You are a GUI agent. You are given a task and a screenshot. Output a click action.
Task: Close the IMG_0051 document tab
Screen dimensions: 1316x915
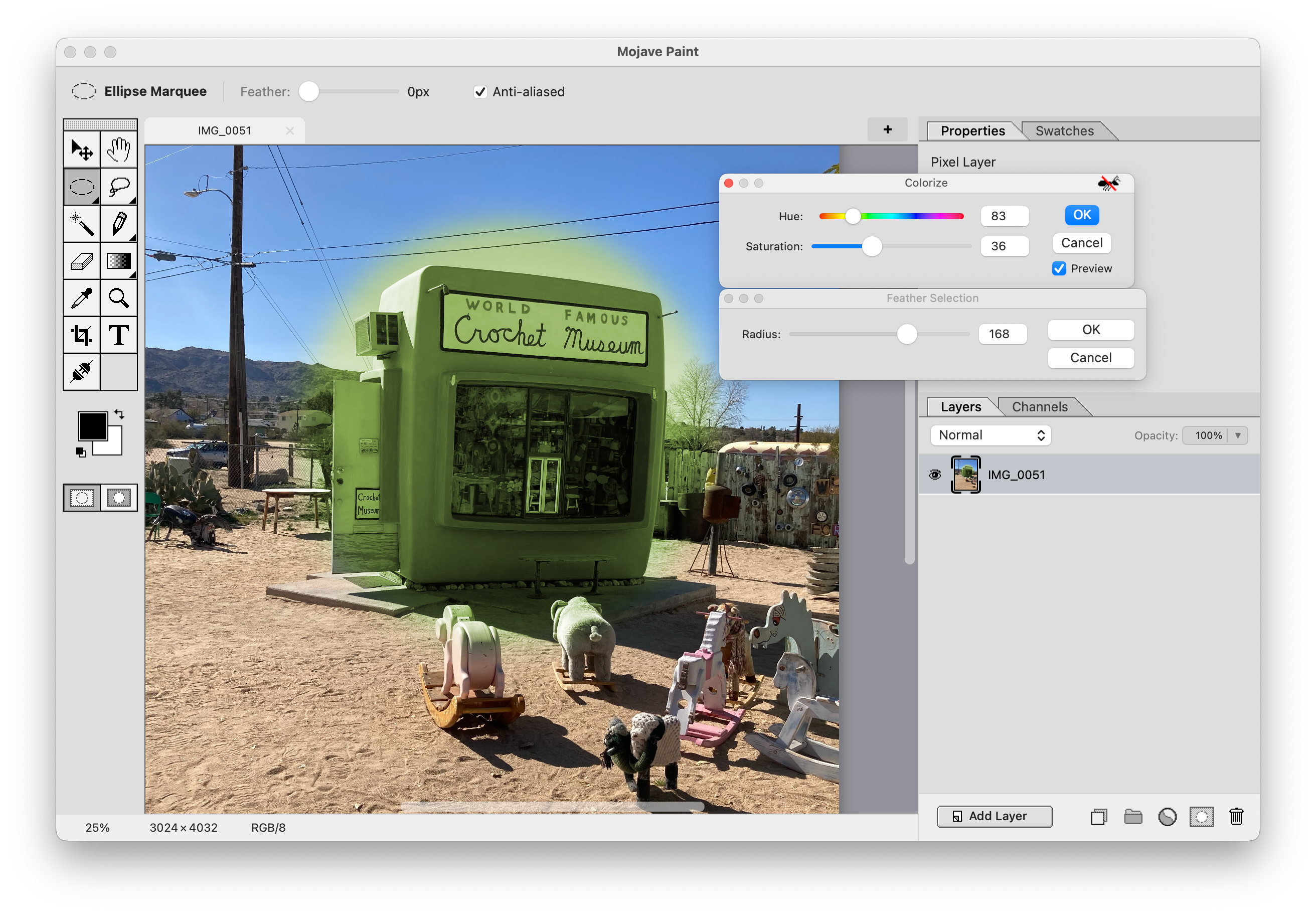click(x=290, y=131)
